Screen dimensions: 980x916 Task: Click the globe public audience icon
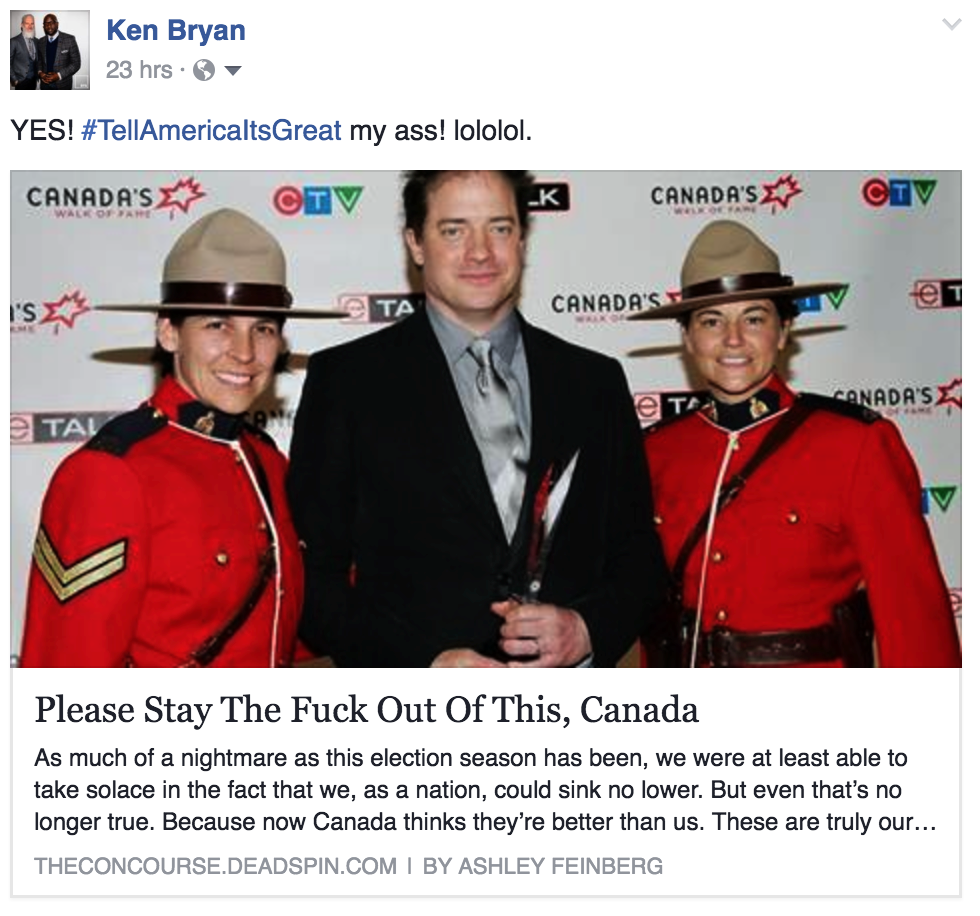[204, 70]
